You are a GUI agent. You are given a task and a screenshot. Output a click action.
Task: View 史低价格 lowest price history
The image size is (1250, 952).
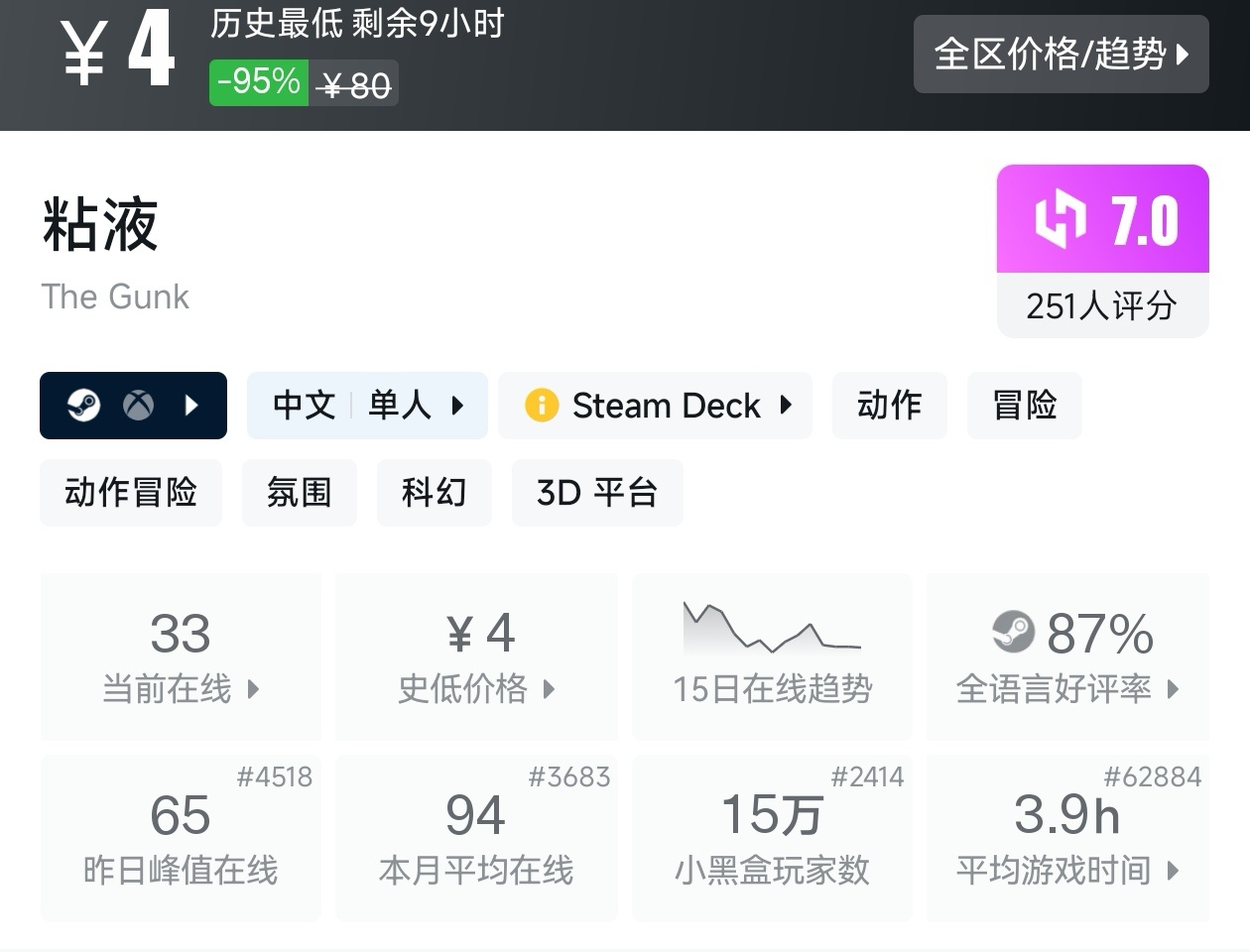point(476,656)
